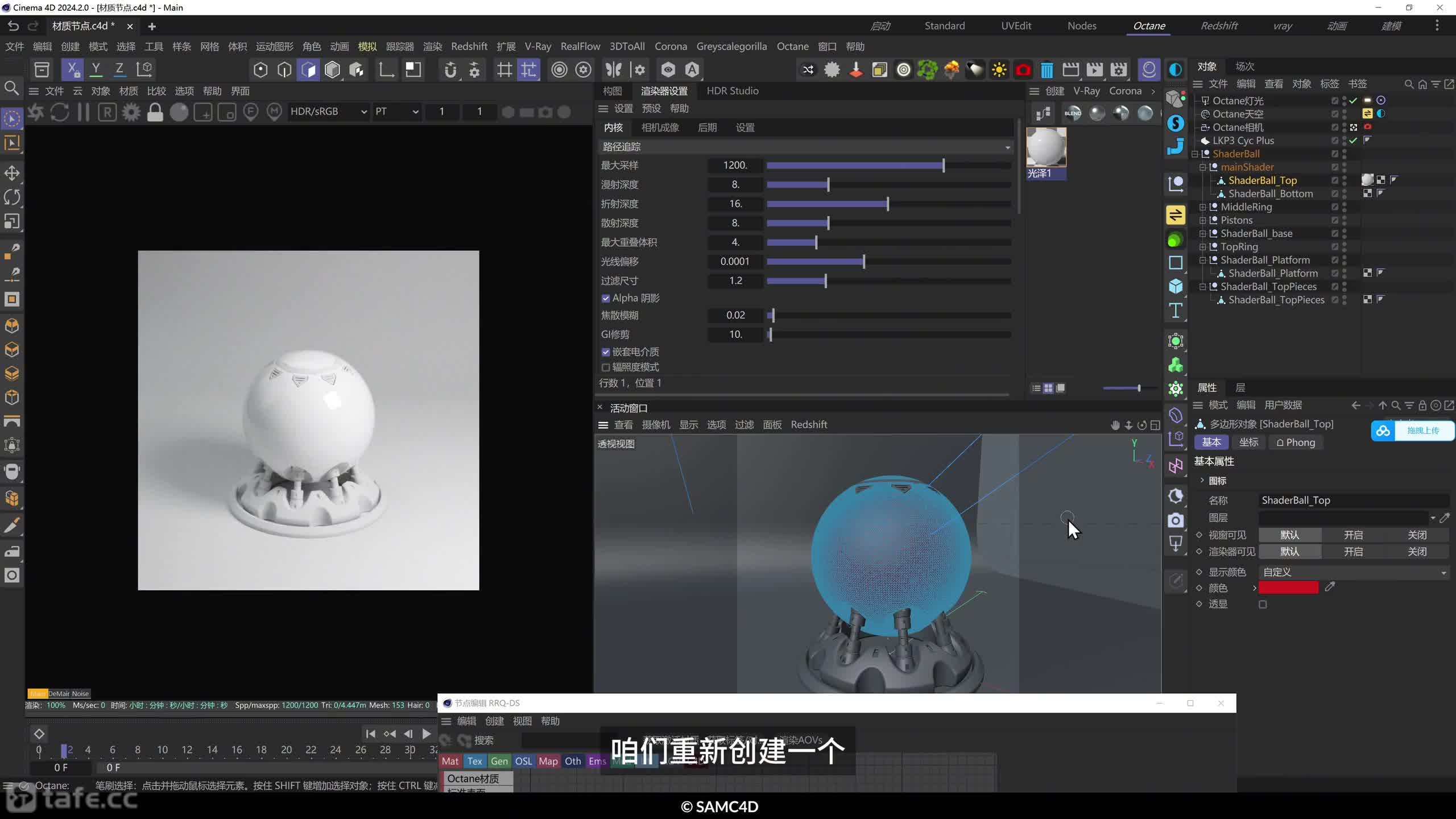1456x819 pixels.
Task: Click the Mat button in node editor
Action: click(x=450, y=761)
